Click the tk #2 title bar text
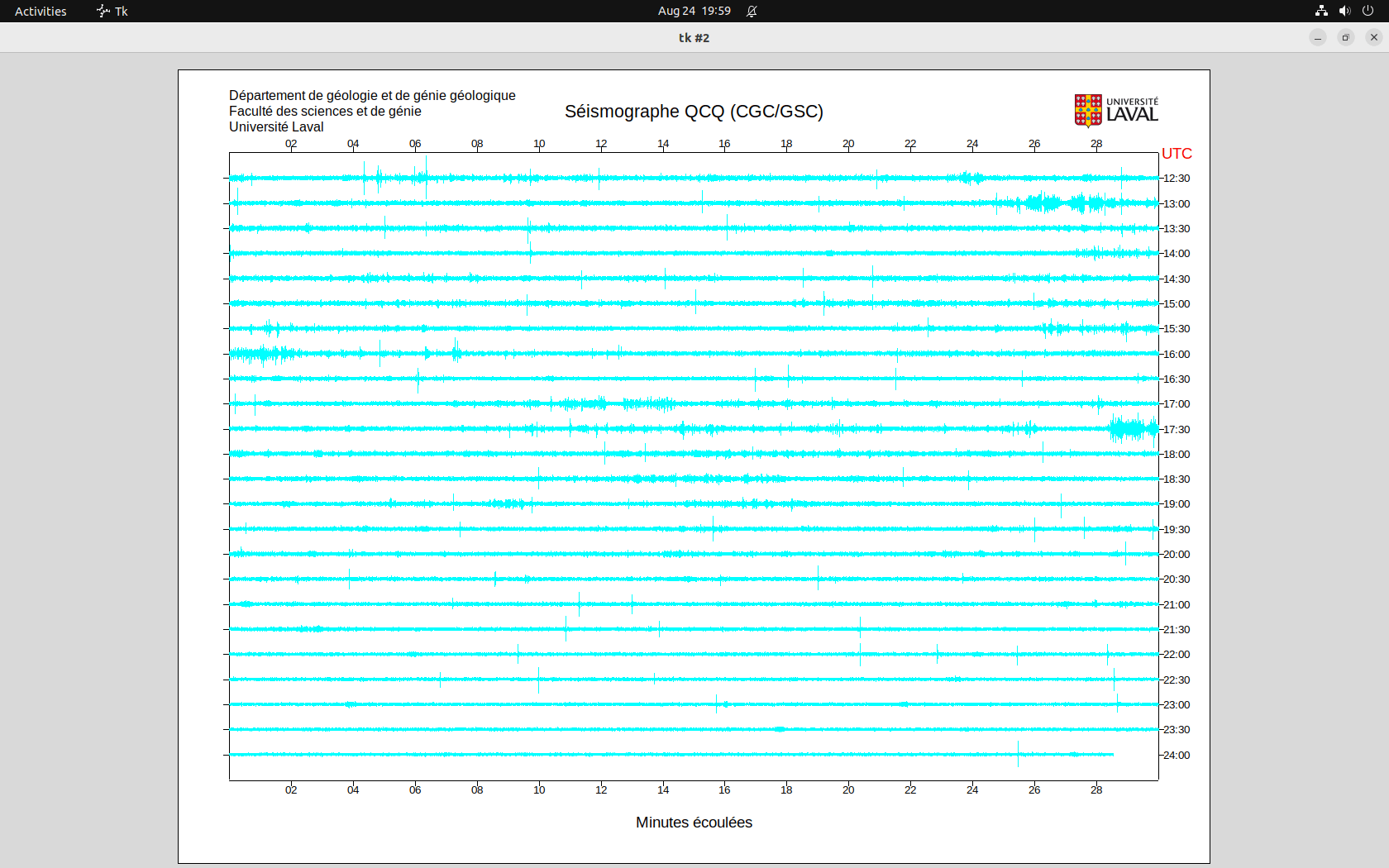The height and width of the screenshot is (868, 1389). tap(694, 38)
